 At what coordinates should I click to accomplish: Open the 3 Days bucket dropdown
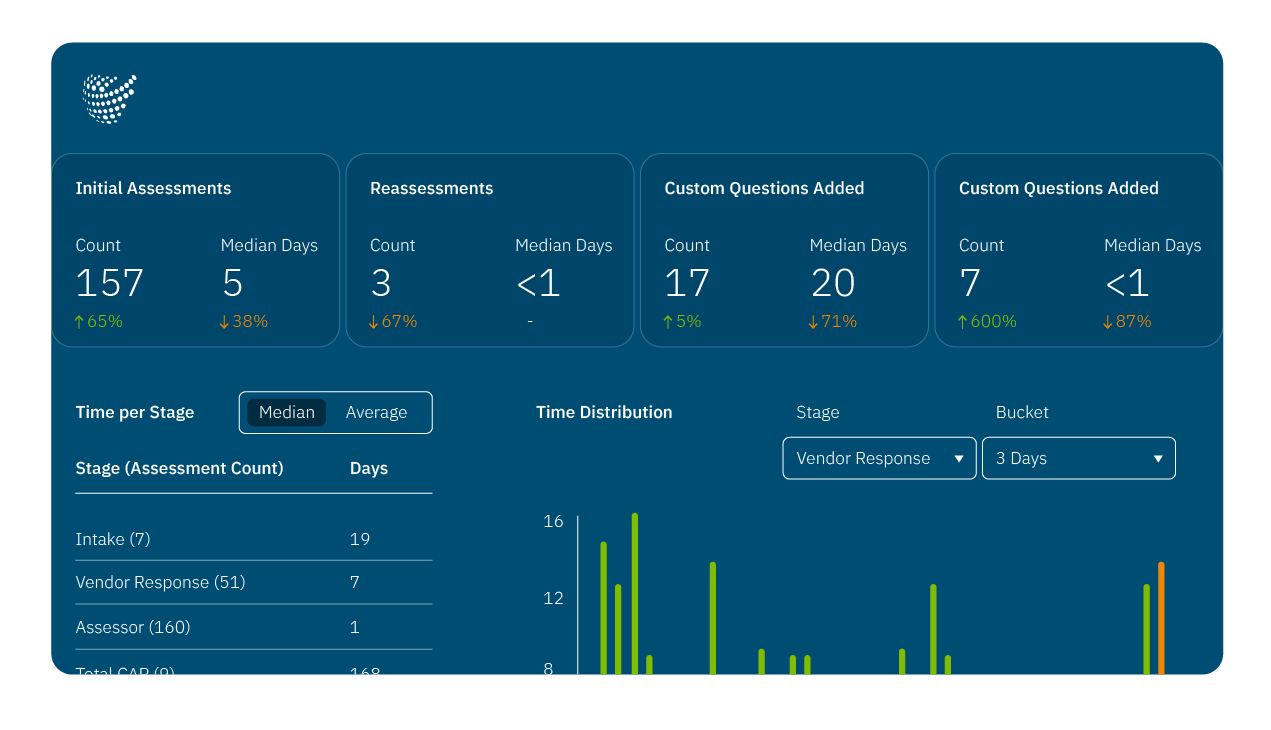[x=1078, y=458]
